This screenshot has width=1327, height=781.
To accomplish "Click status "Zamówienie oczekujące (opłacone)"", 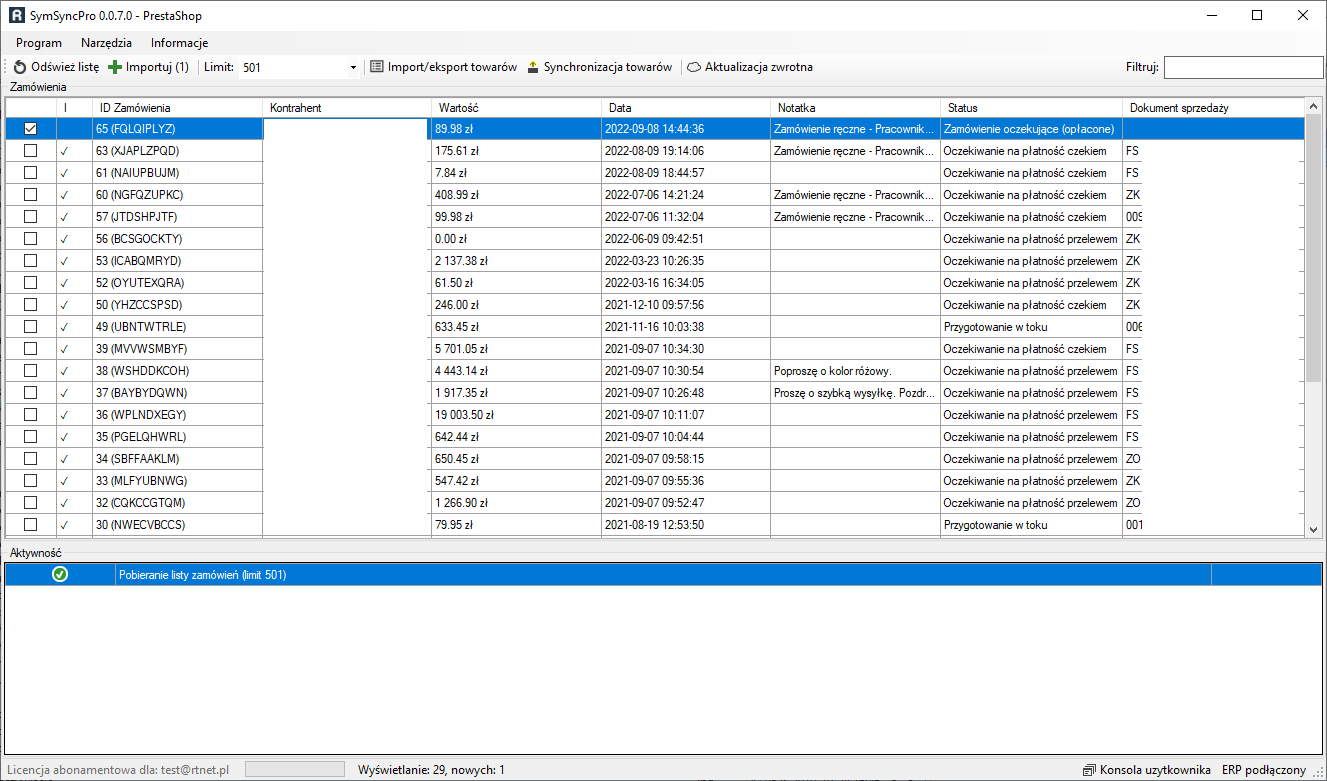I will [x=1031, y=129].
